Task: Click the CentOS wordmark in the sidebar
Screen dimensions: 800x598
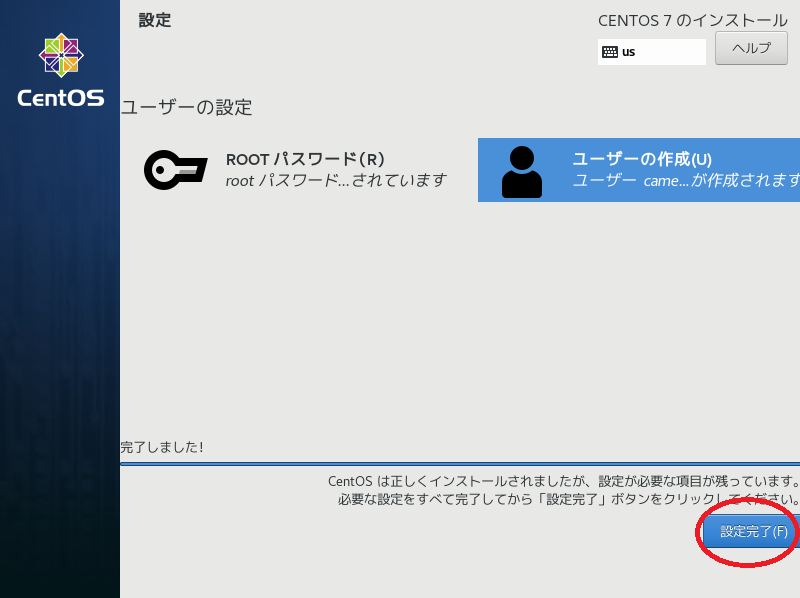Action: pyautogui.click(x=61, y=98)
